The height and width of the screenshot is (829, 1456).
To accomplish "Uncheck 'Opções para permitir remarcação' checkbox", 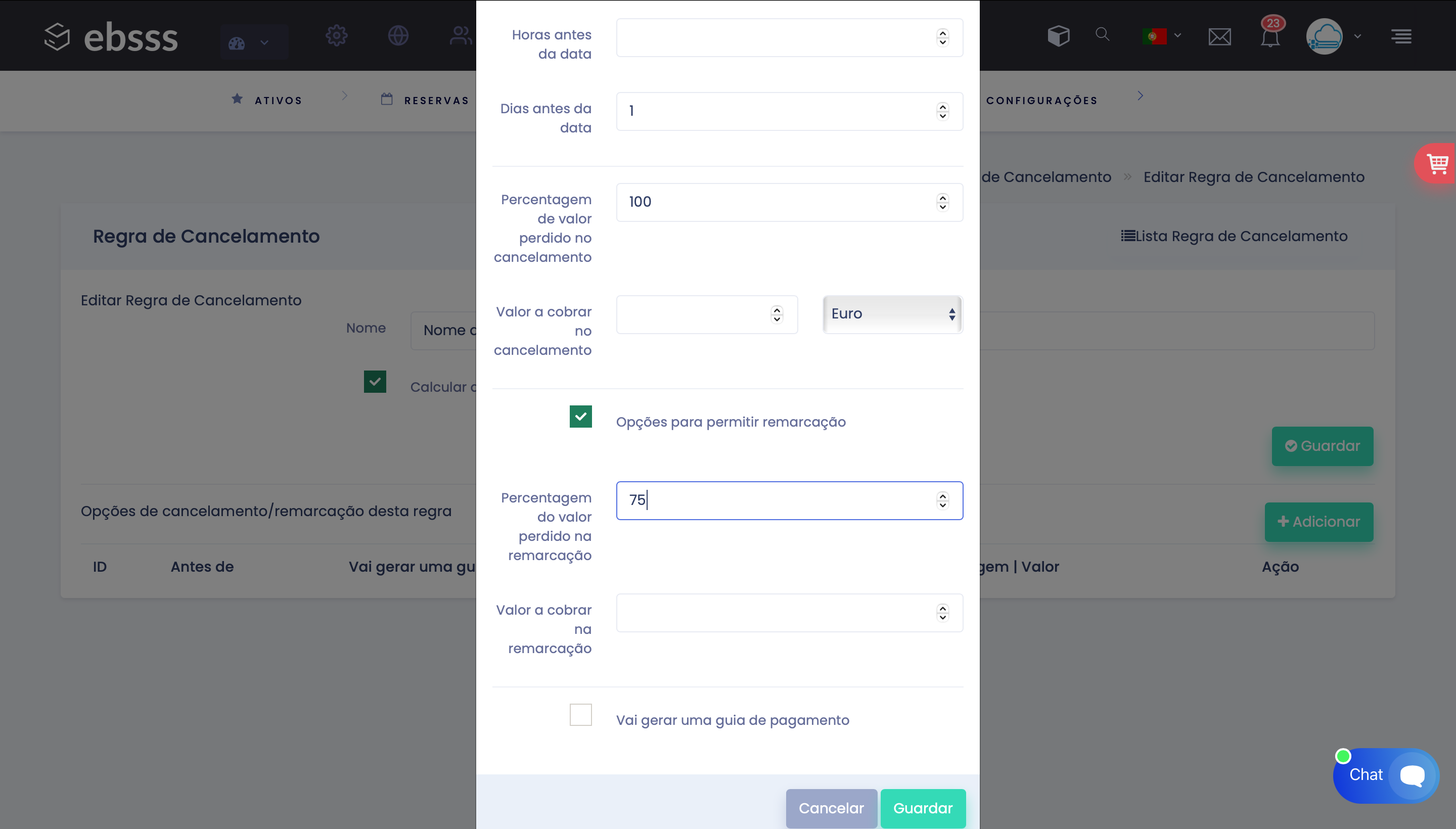I will click(x=580, y=417).
